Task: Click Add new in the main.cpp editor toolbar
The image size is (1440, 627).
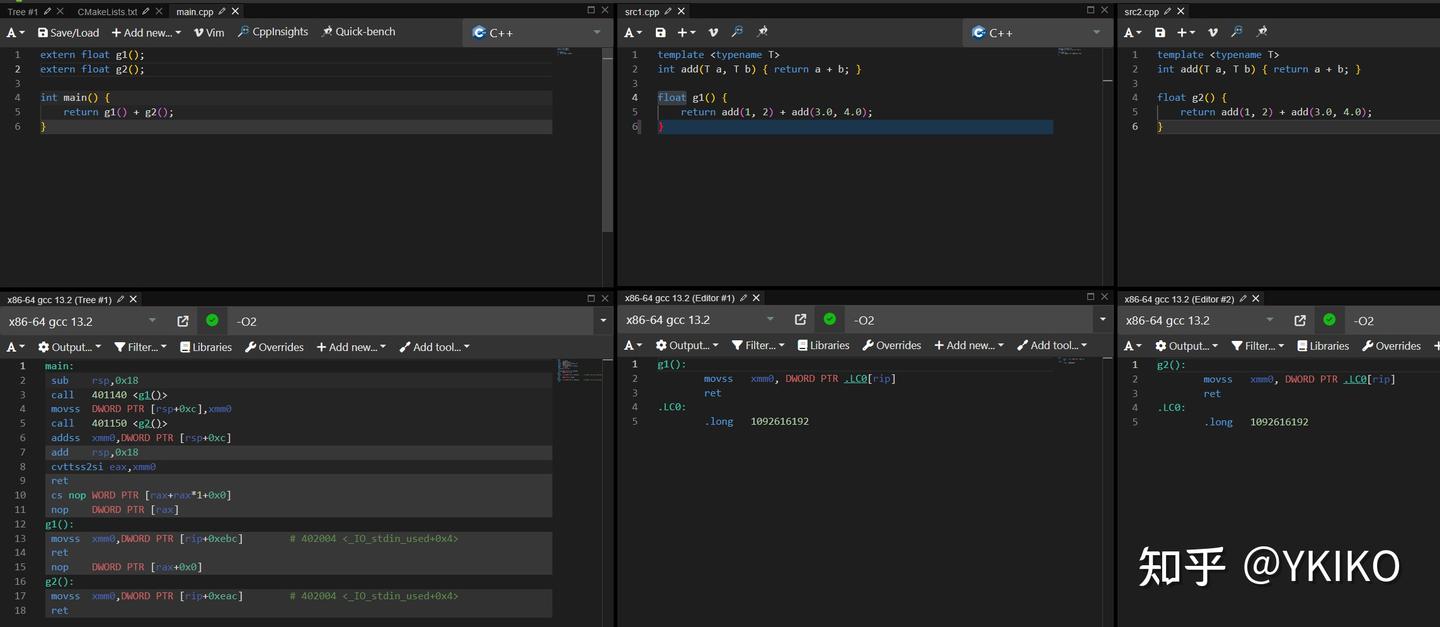Action: point(146,32)
